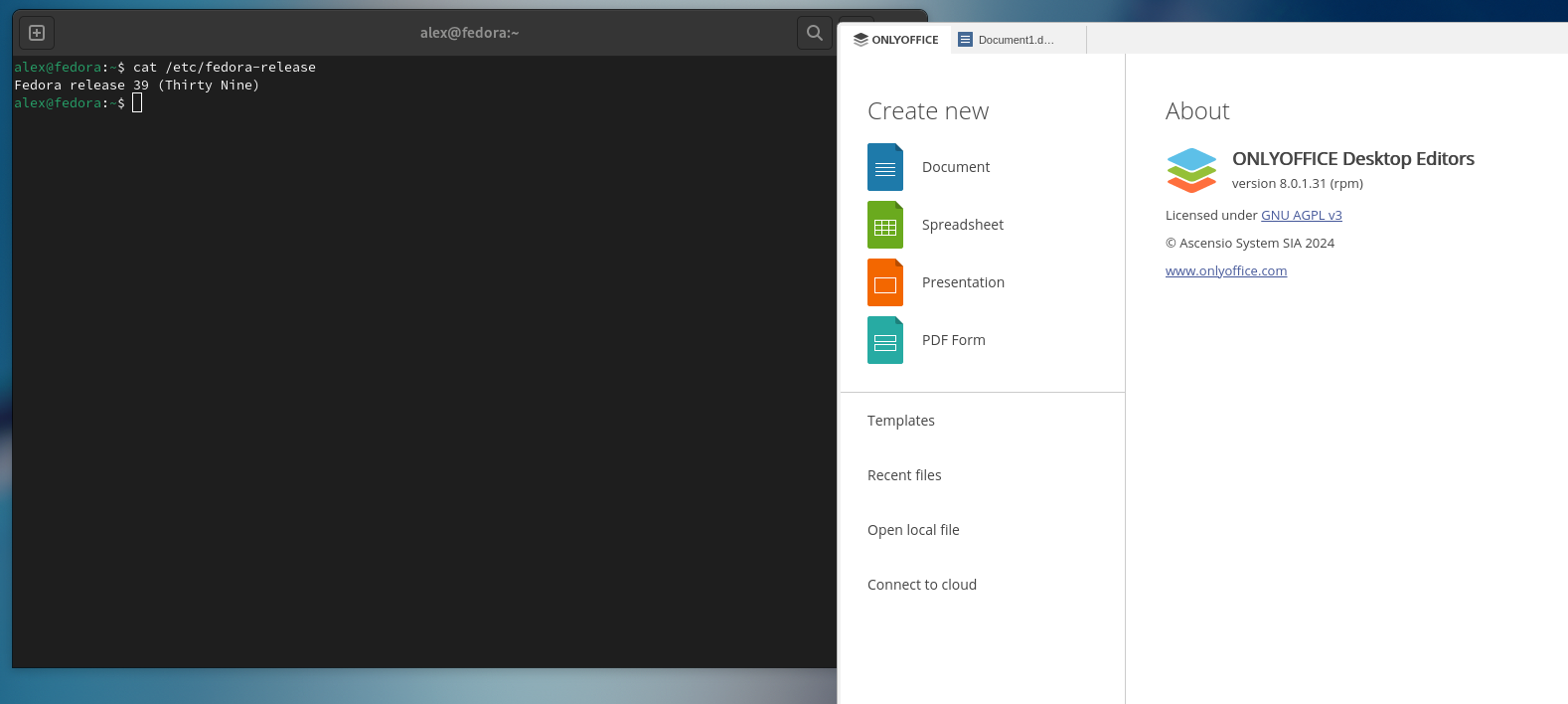Click the green Spreadsheet file icon
Viewport: 1568px width, 704px height.
click(x=885, y=225)
